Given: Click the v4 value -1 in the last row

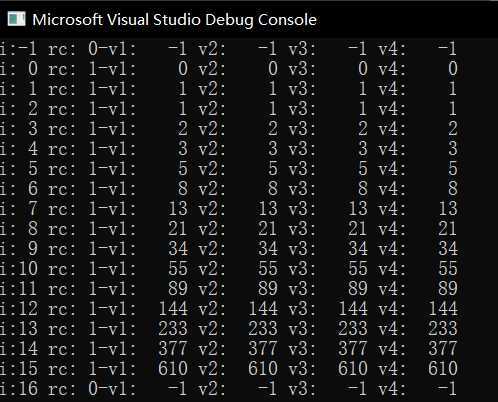Looking at the screenshot, I should tap(447, 389).
